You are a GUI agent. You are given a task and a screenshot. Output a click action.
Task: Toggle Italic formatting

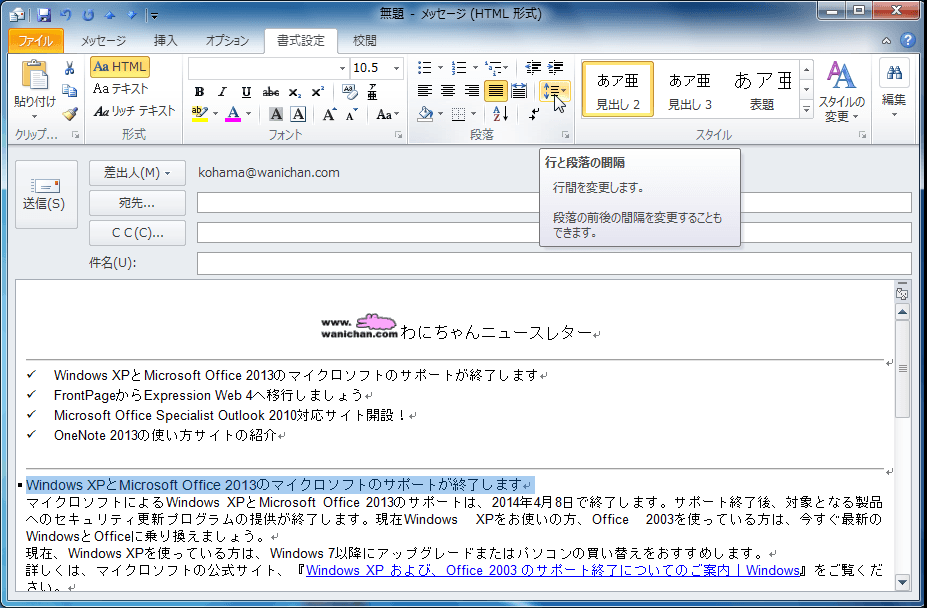point(223,92)
